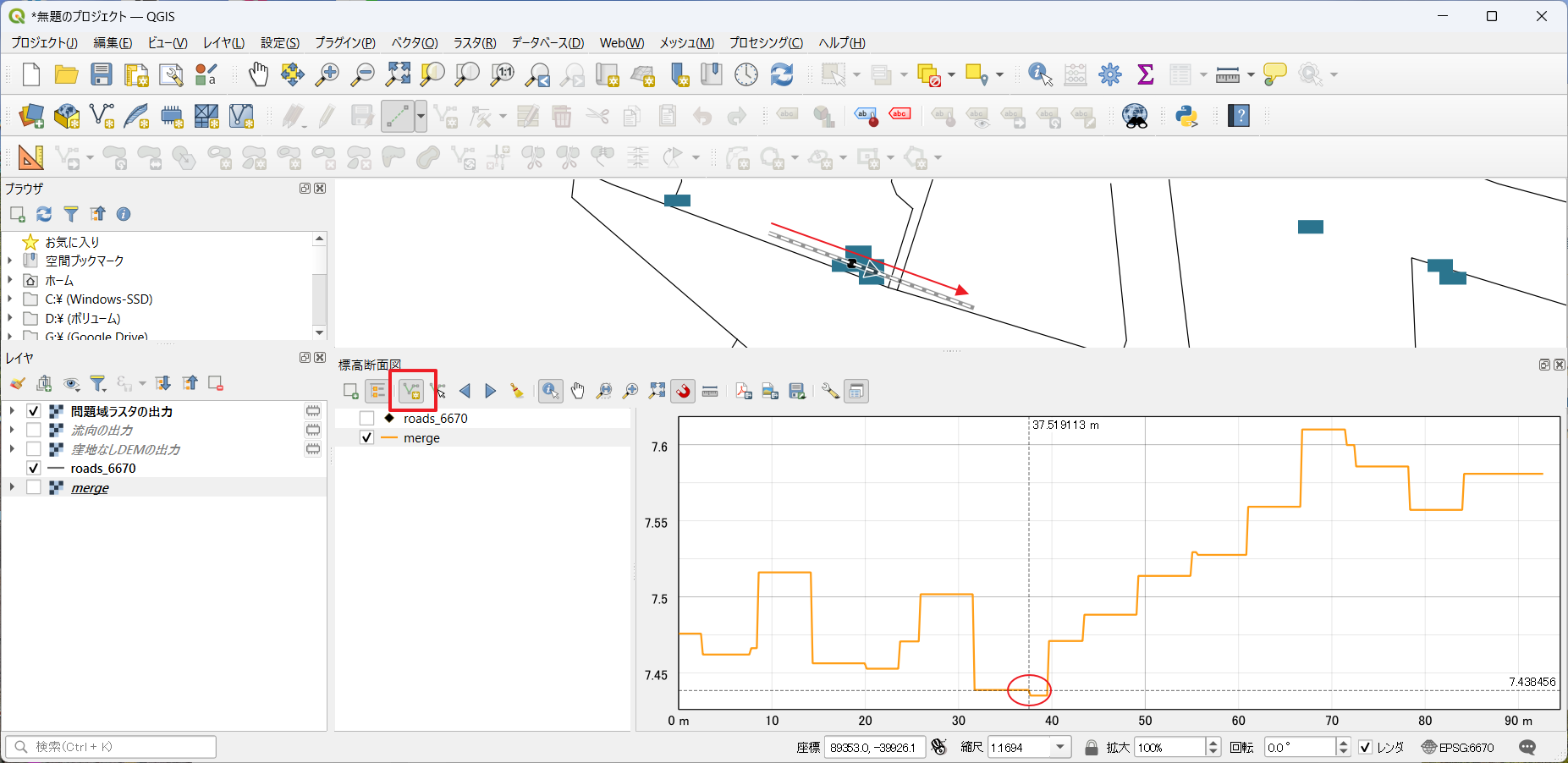The height and width of the screenshot is (763, 1568).
Task: Open the ラスタ menu
Action: tap(475, 42)
